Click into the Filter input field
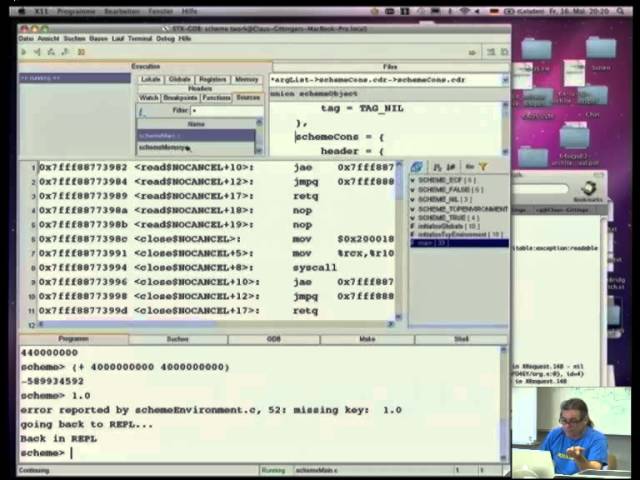Viewport: 640px width, 480px height. [x=227, y=111]
